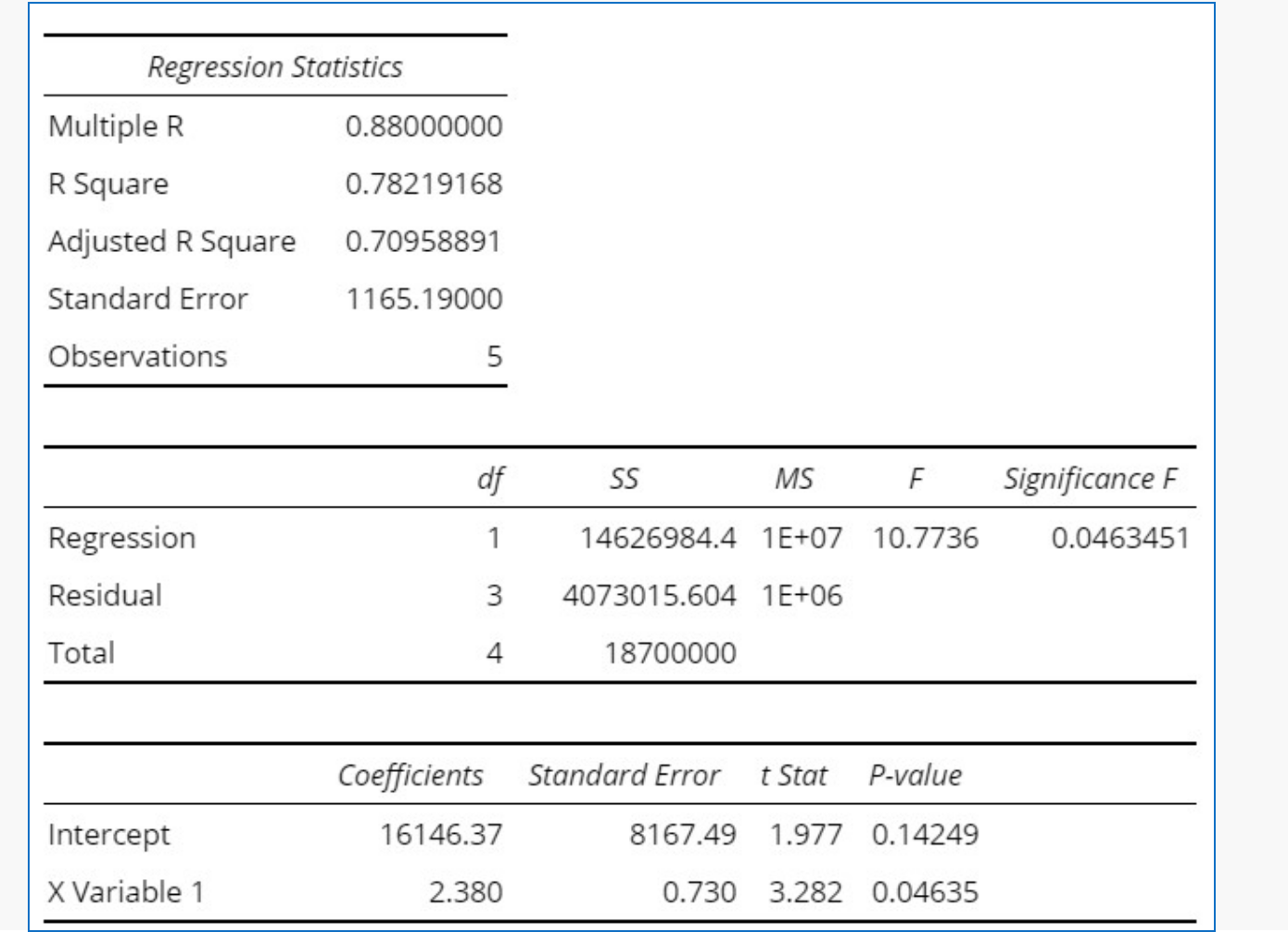This screenshot has width=1288, height=932.
Task: Click Regression SS value 14626984.4
Action: (x=659, y=537)
